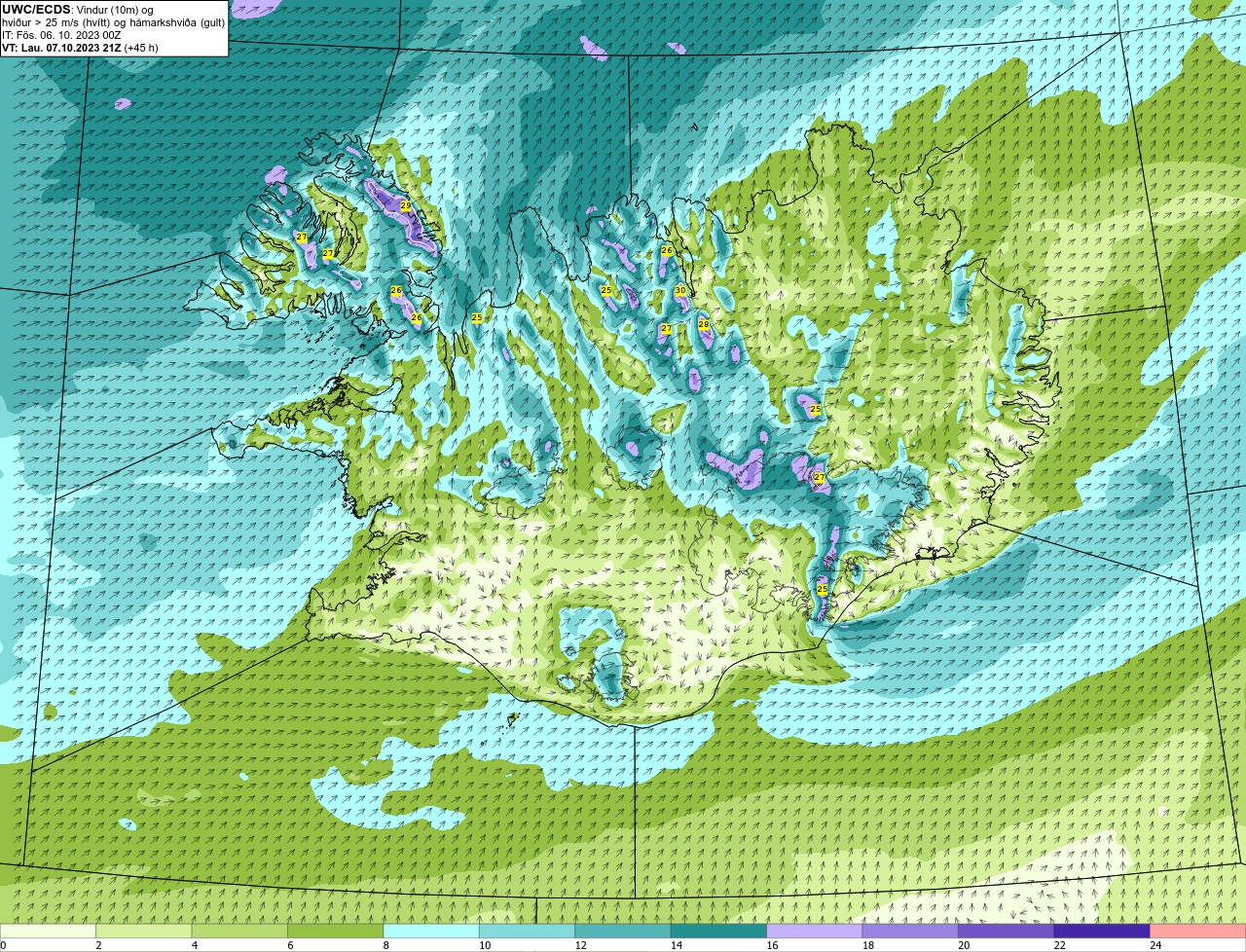Click the legend scale value 20
Viewport: 1246px width, 952px height.
[964, 945]
